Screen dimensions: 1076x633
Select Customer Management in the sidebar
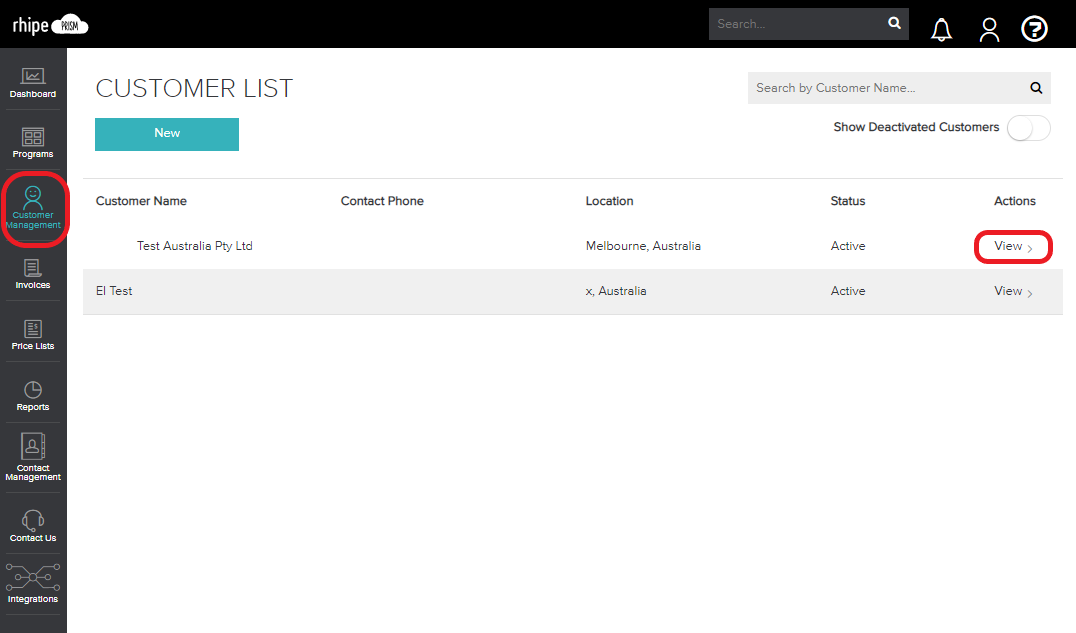tap(33, 208)
